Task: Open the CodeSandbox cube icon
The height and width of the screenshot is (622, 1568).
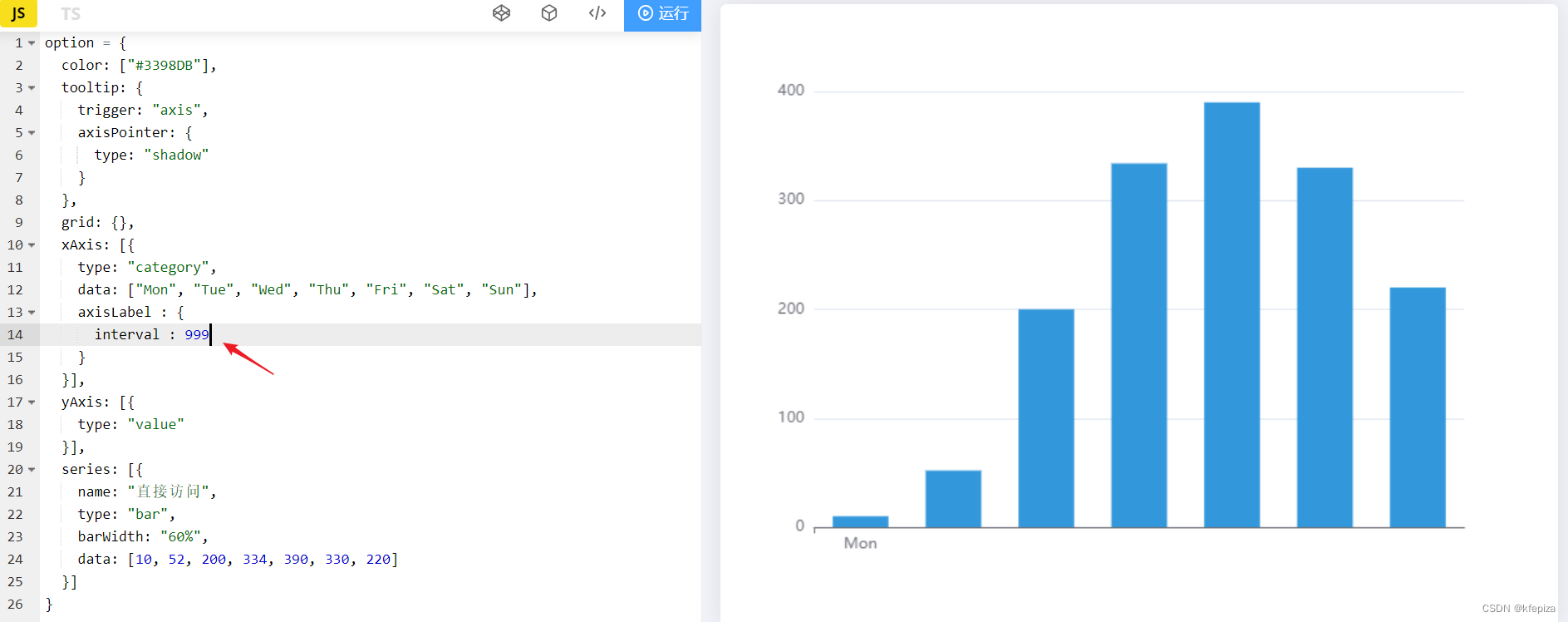Action: (x=549, y=12)
